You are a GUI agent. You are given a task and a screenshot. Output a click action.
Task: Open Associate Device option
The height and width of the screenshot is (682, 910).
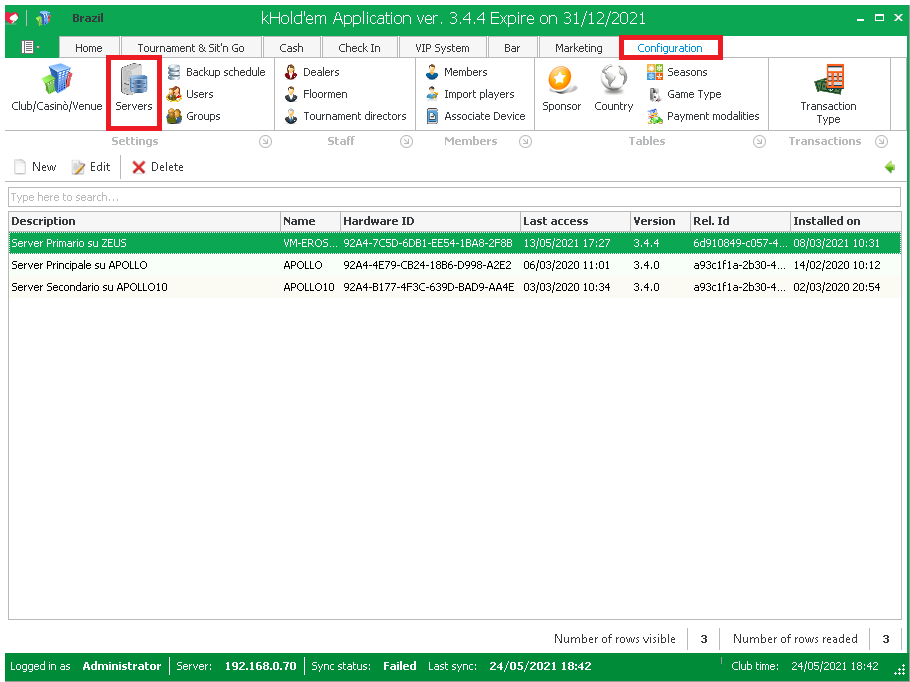475,116
